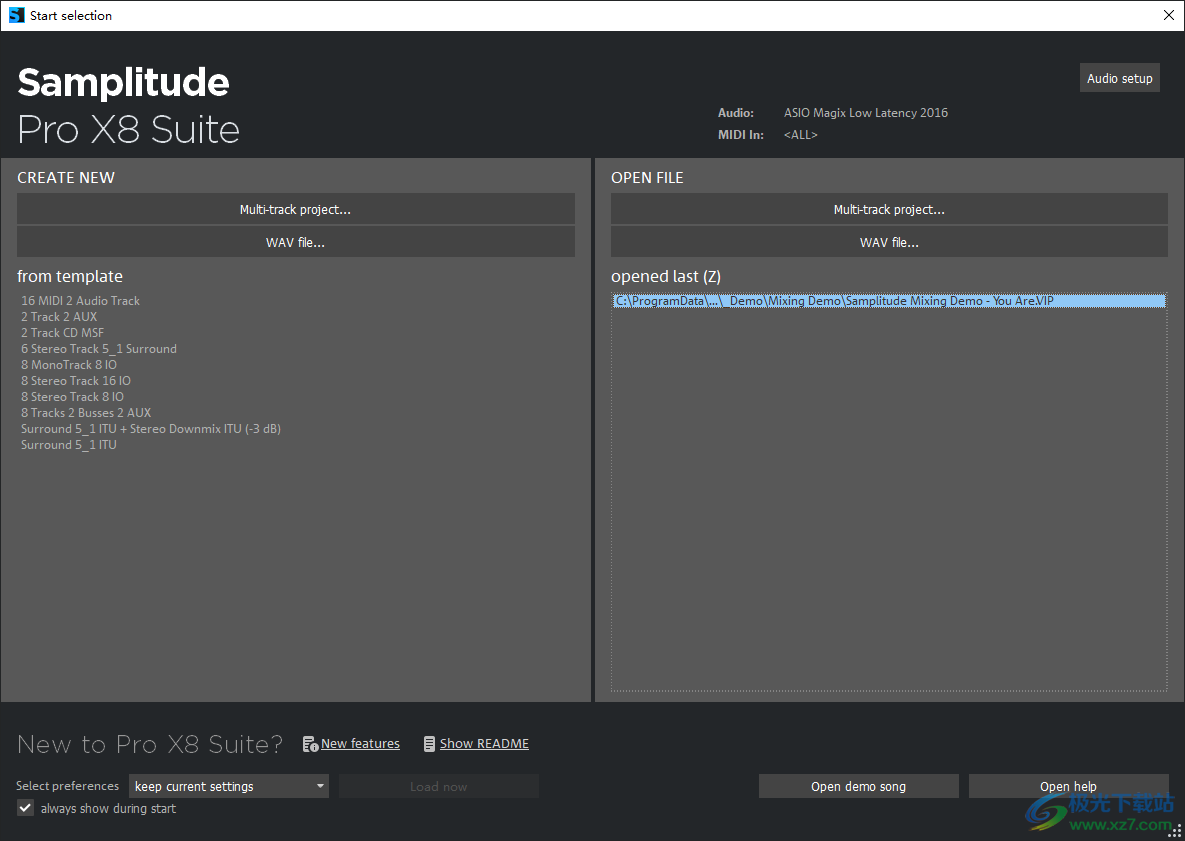Create new Multi-track project
This screenshot has height=841, width=1185.
[295, 209]
